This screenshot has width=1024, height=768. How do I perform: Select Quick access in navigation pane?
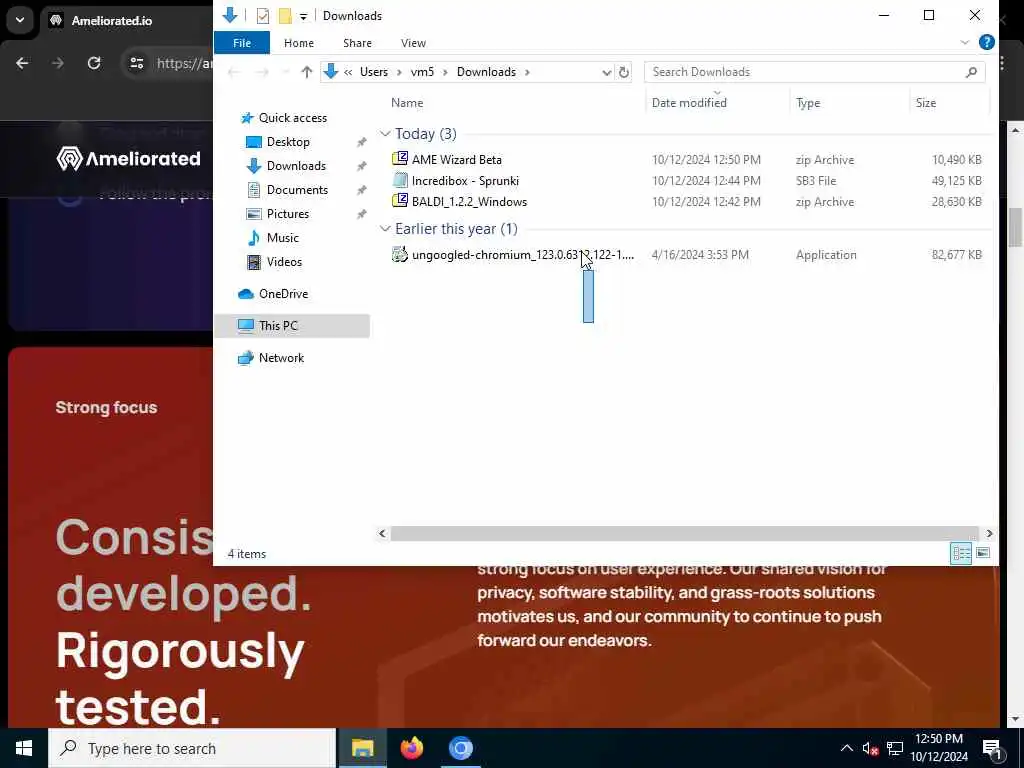(293, 118)
